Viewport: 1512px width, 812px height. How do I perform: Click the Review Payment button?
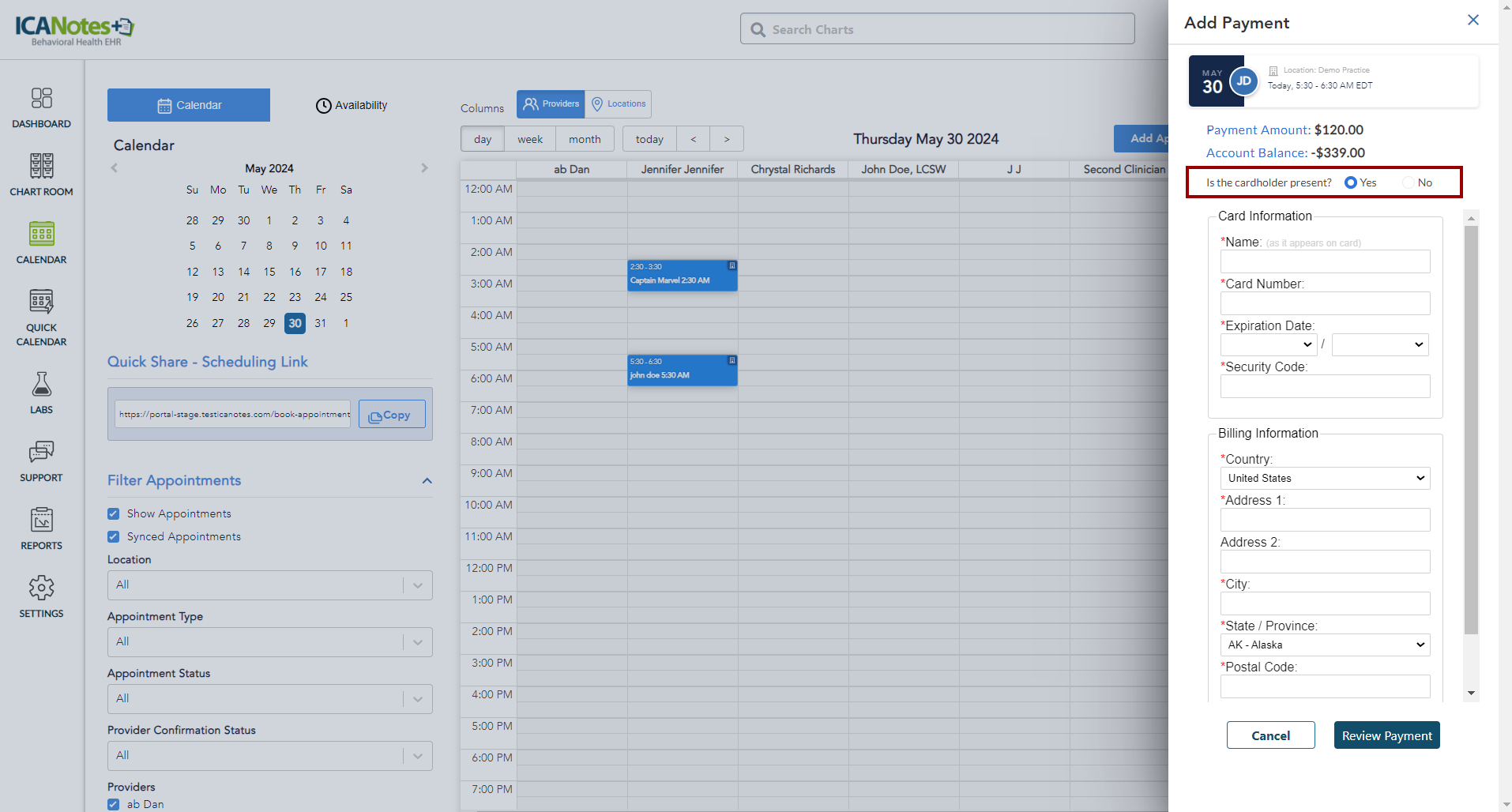point(1386,735)
